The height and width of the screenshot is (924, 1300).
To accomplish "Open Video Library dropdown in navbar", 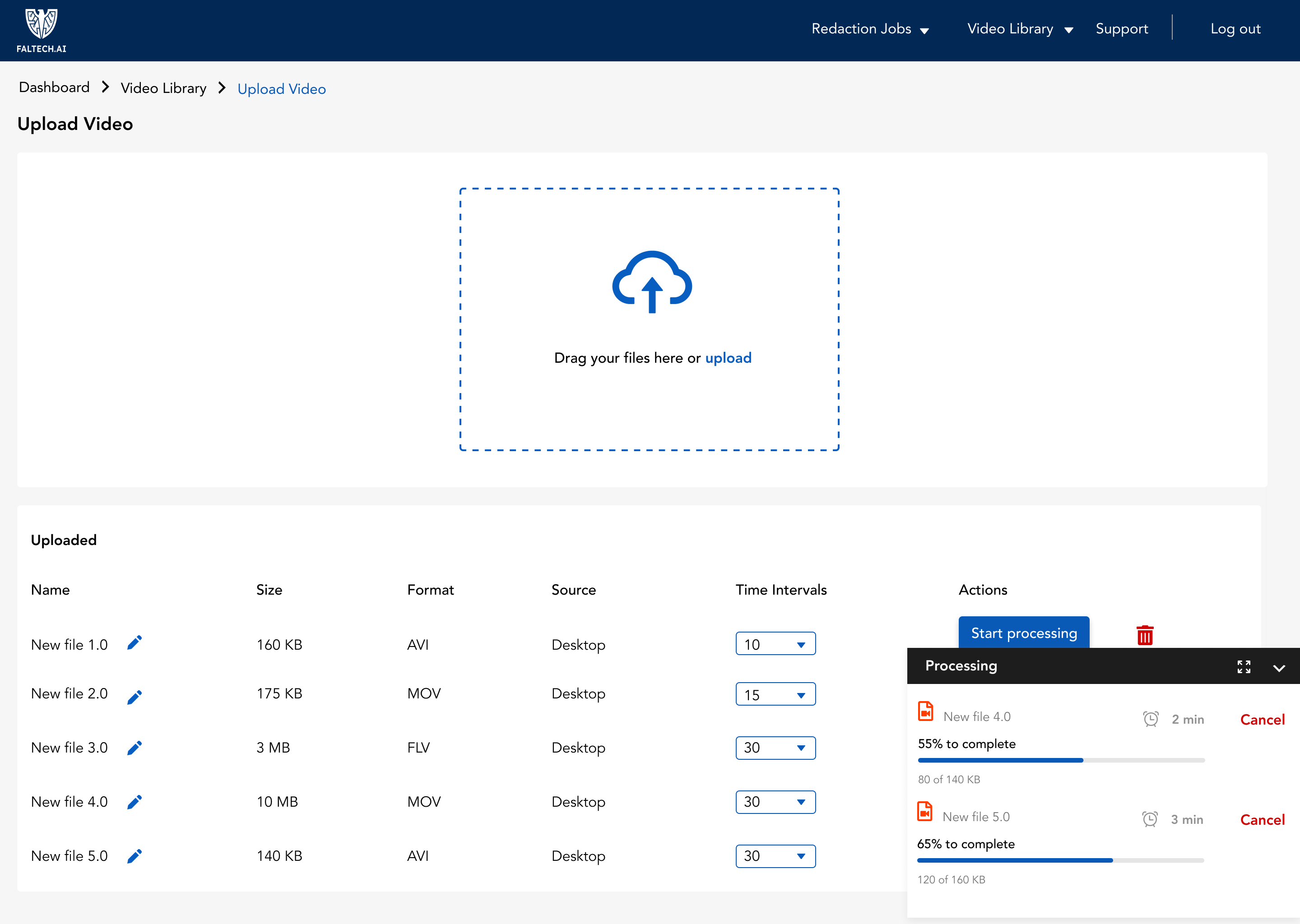I will [x=1021, y=29].
